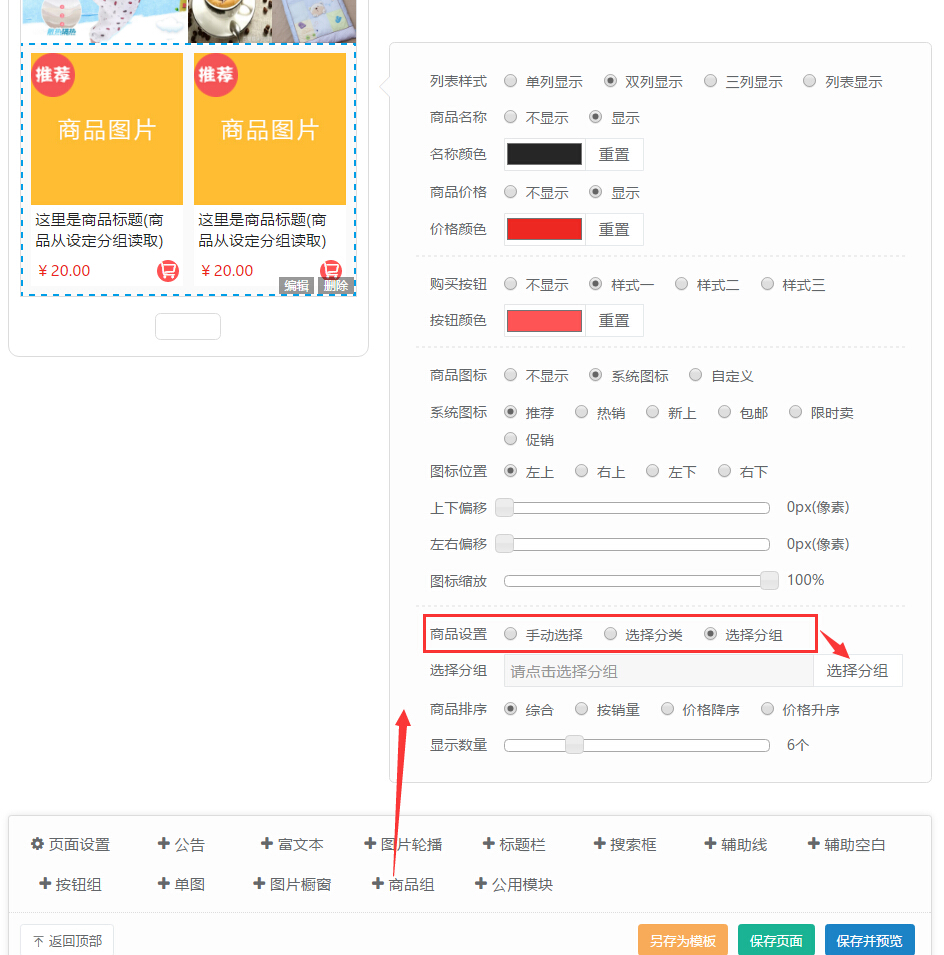This screenshot has height=955, width=944.
Task: Select 手动选择 under 商品设置
Action: coord(511,634)
